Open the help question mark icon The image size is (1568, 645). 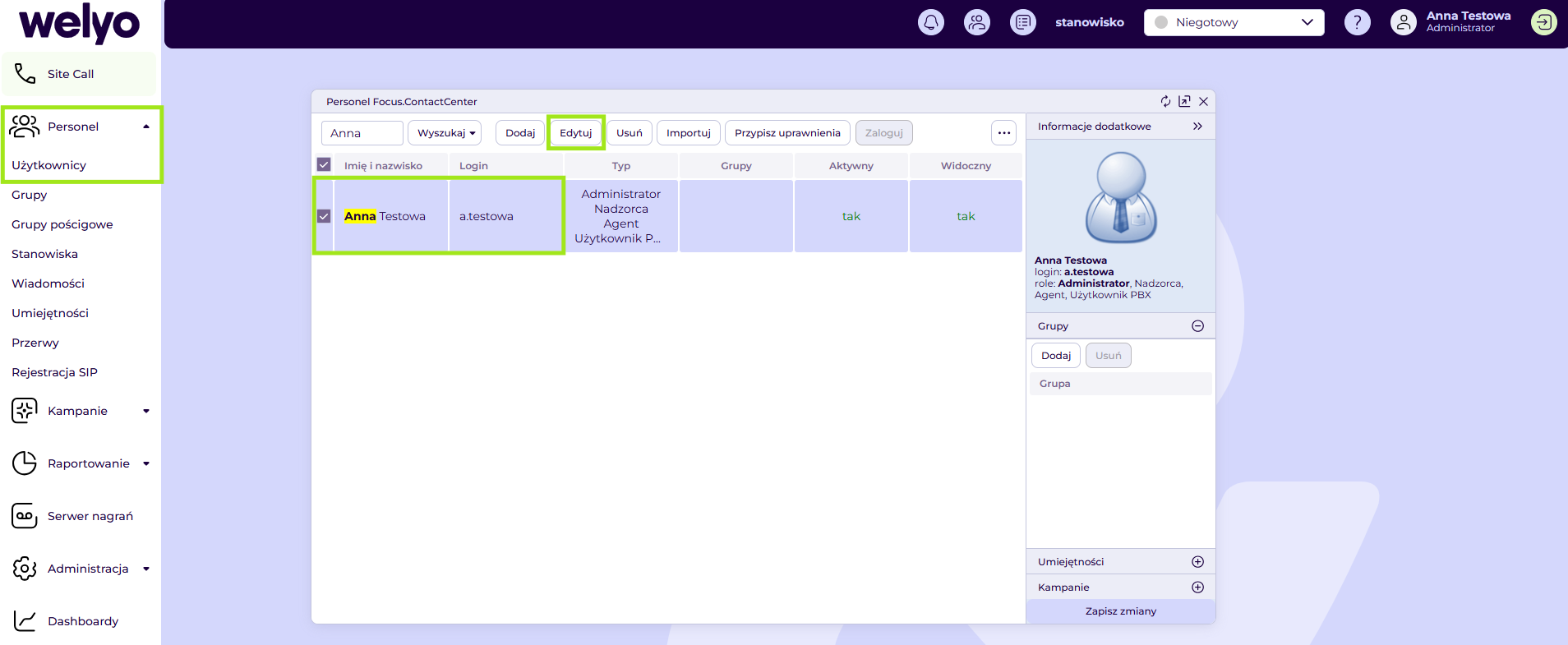[x=1358, y=22]
